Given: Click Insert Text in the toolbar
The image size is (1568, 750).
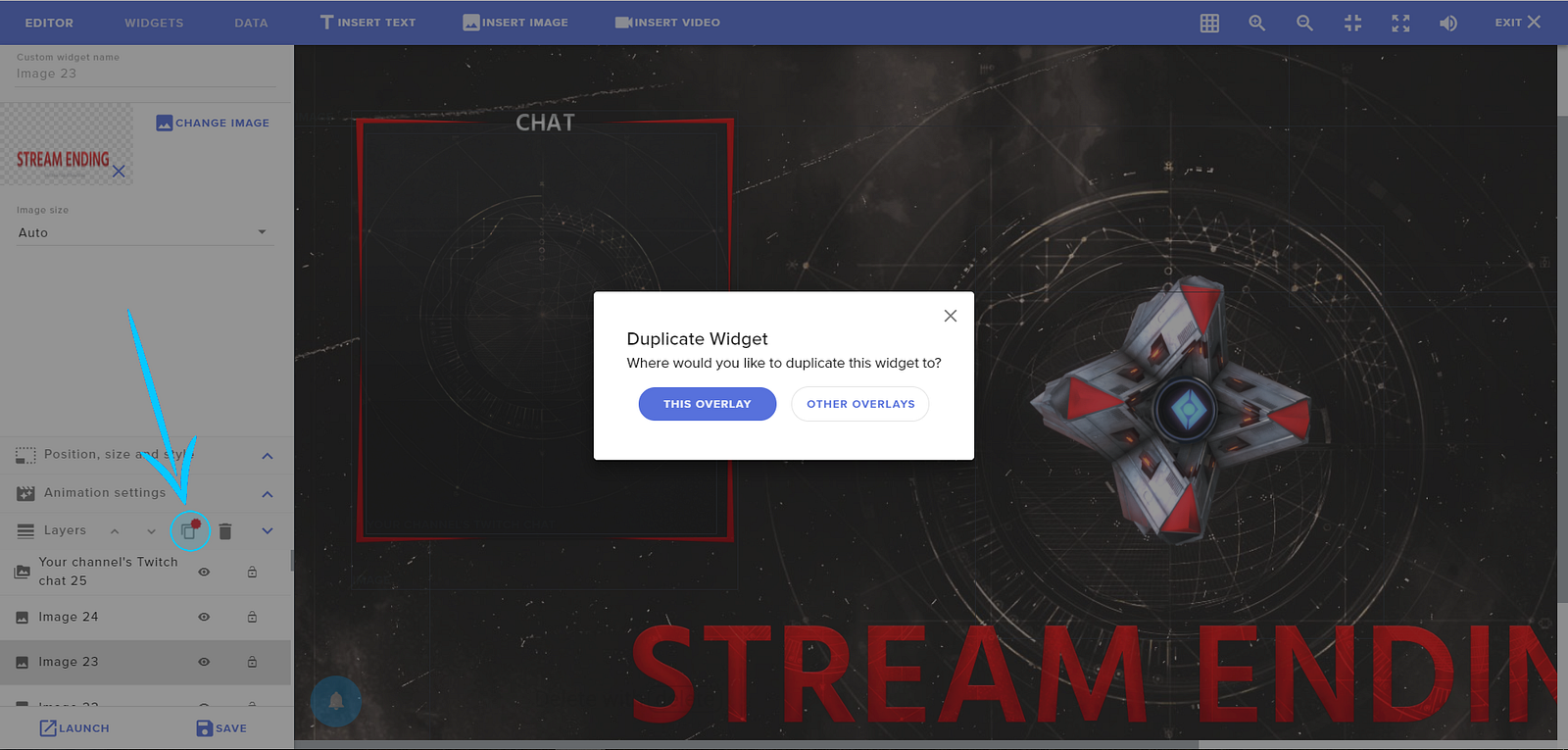Looking at the screenshot, I should click(367, 23).
